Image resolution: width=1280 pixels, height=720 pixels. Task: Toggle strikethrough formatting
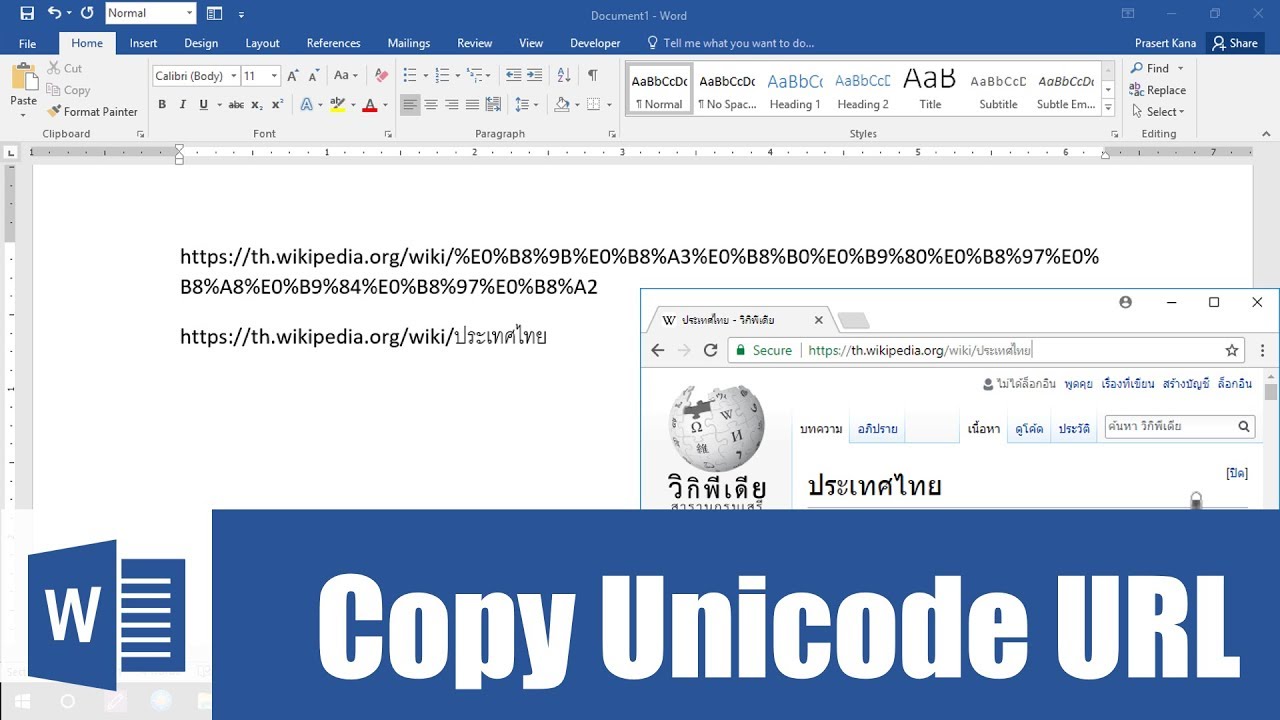(x=236, y=104)
